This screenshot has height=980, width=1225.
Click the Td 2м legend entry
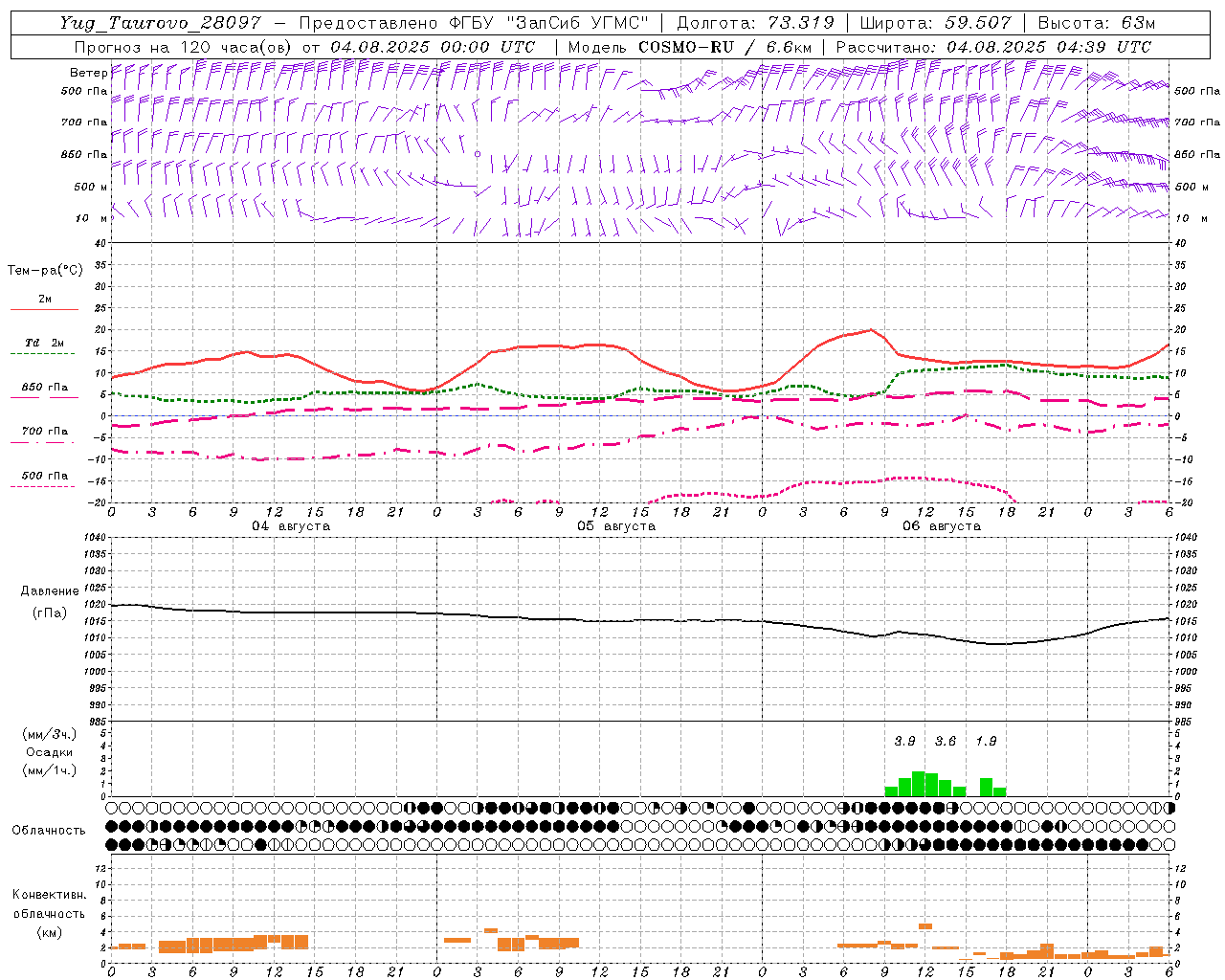(45, 343)
